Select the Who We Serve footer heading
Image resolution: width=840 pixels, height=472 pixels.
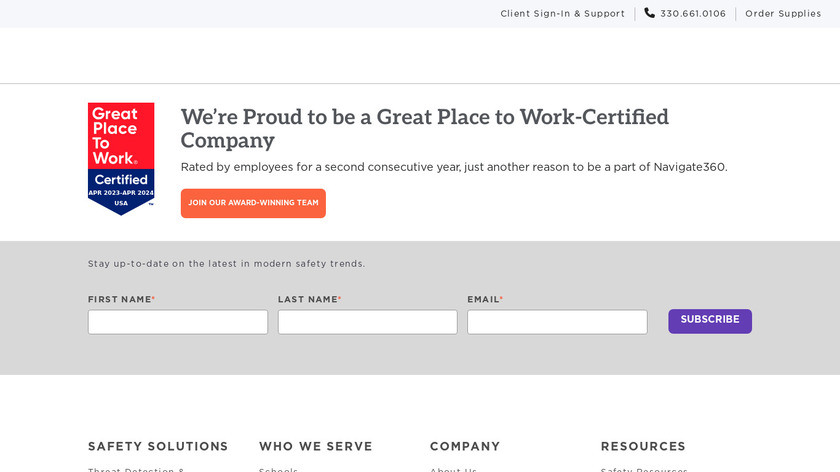click(315, 446)
